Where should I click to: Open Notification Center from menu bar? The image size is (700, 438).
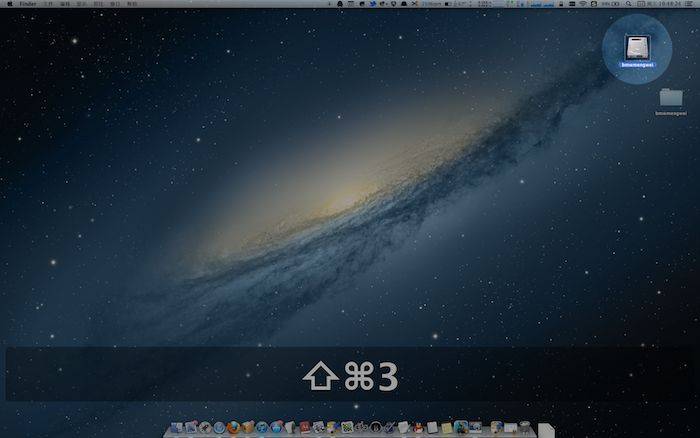pos(690,5)
